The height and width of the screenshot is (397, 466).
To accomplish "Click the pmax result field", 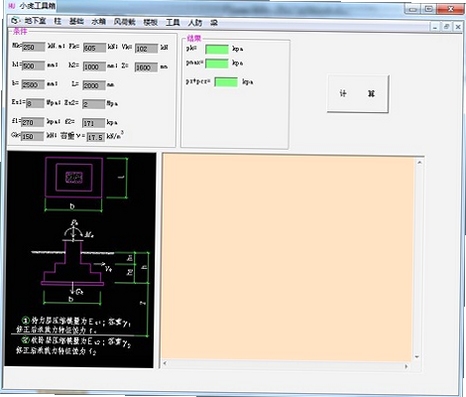I will point(217,63).
